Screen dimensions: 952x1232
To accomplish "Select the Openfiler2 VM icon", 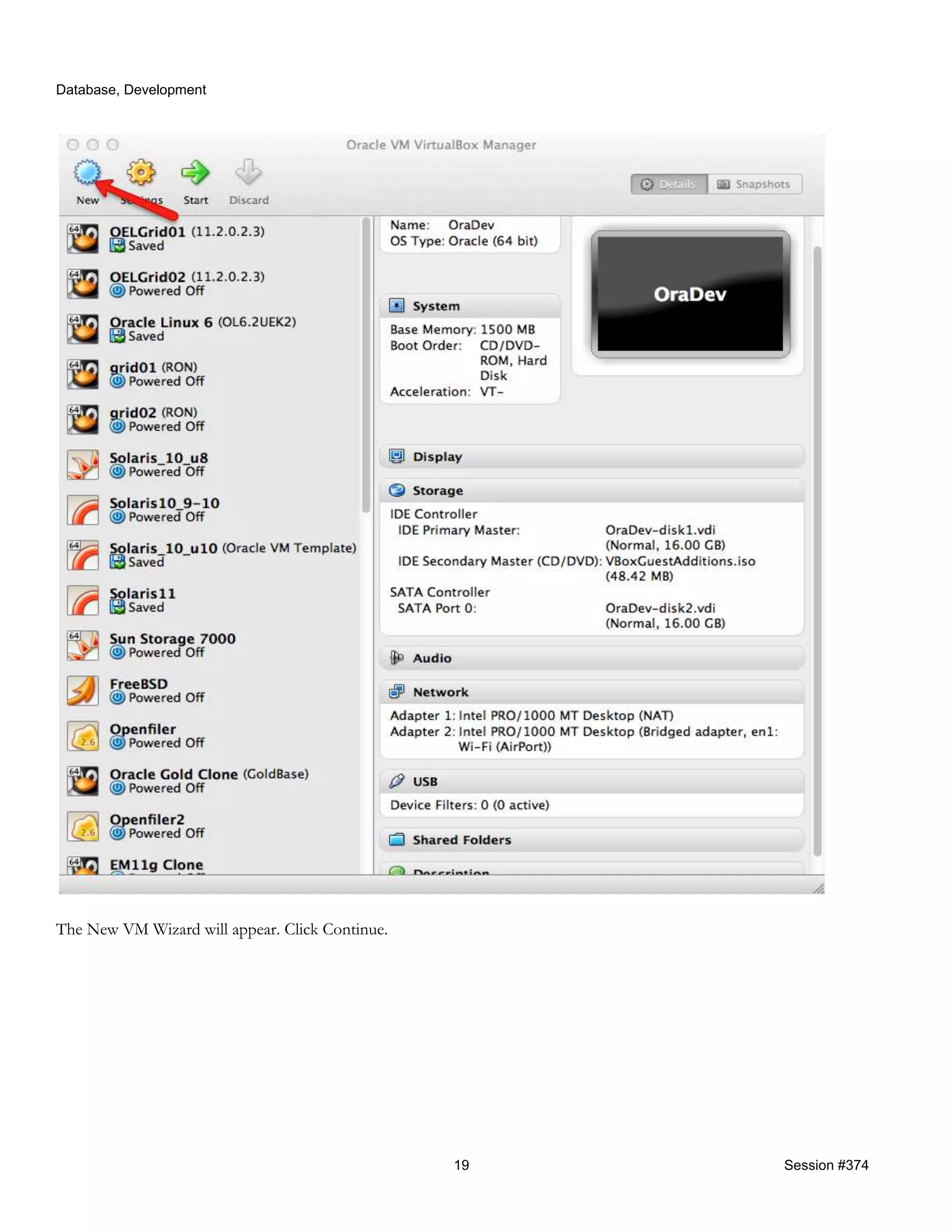I will click(x=83, y=826).
